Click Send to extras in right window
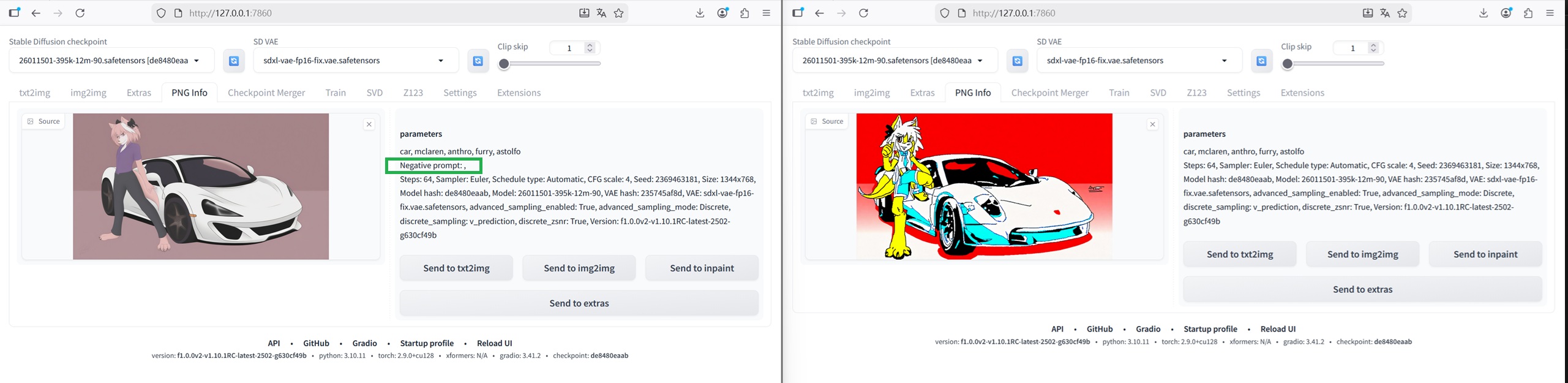Screen dimensions: 1568x383 coord(1363,289)
